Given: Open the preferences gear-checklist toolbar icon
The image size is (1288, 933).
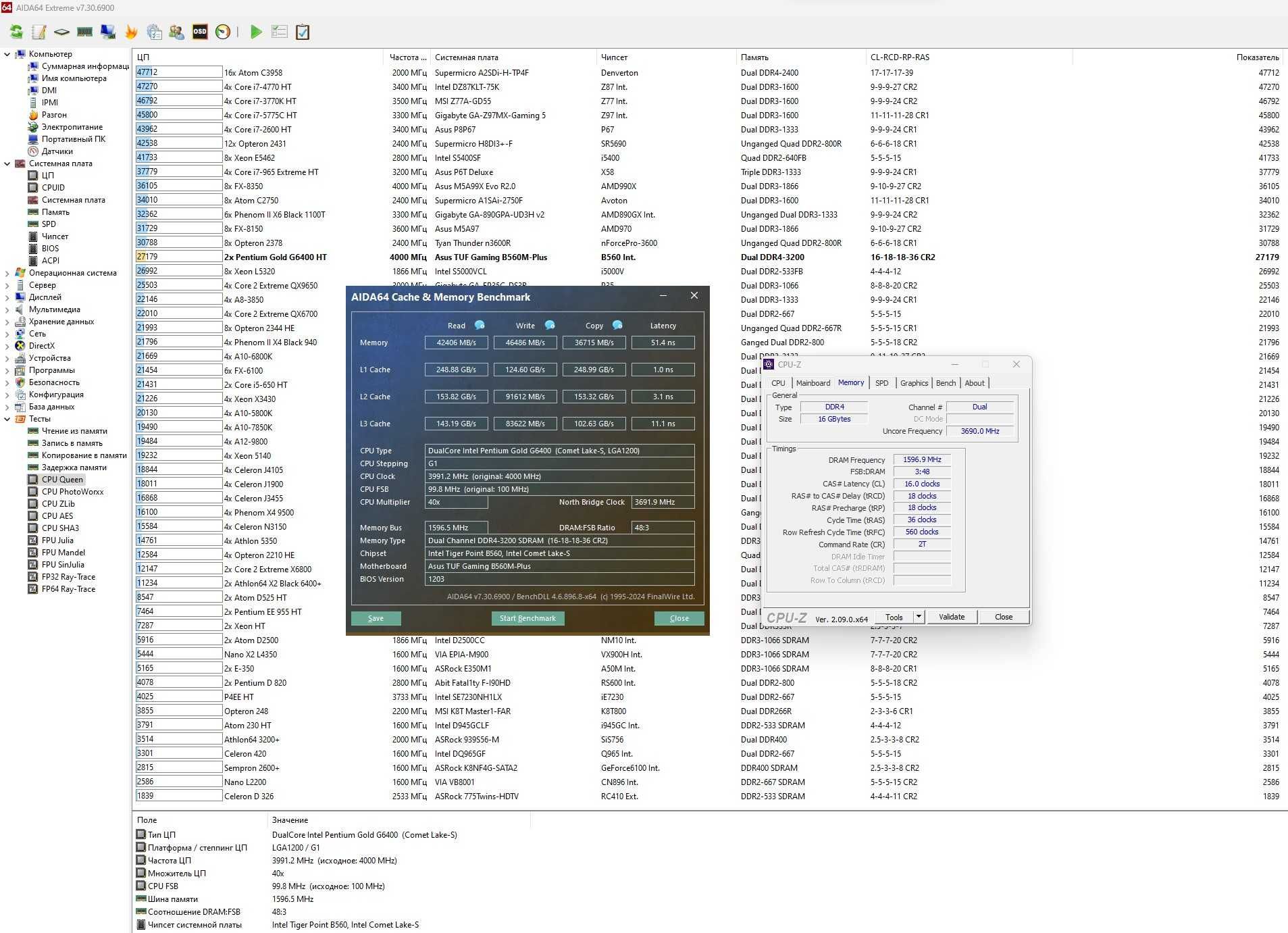Looking at the screenshot, I should 154,32.
